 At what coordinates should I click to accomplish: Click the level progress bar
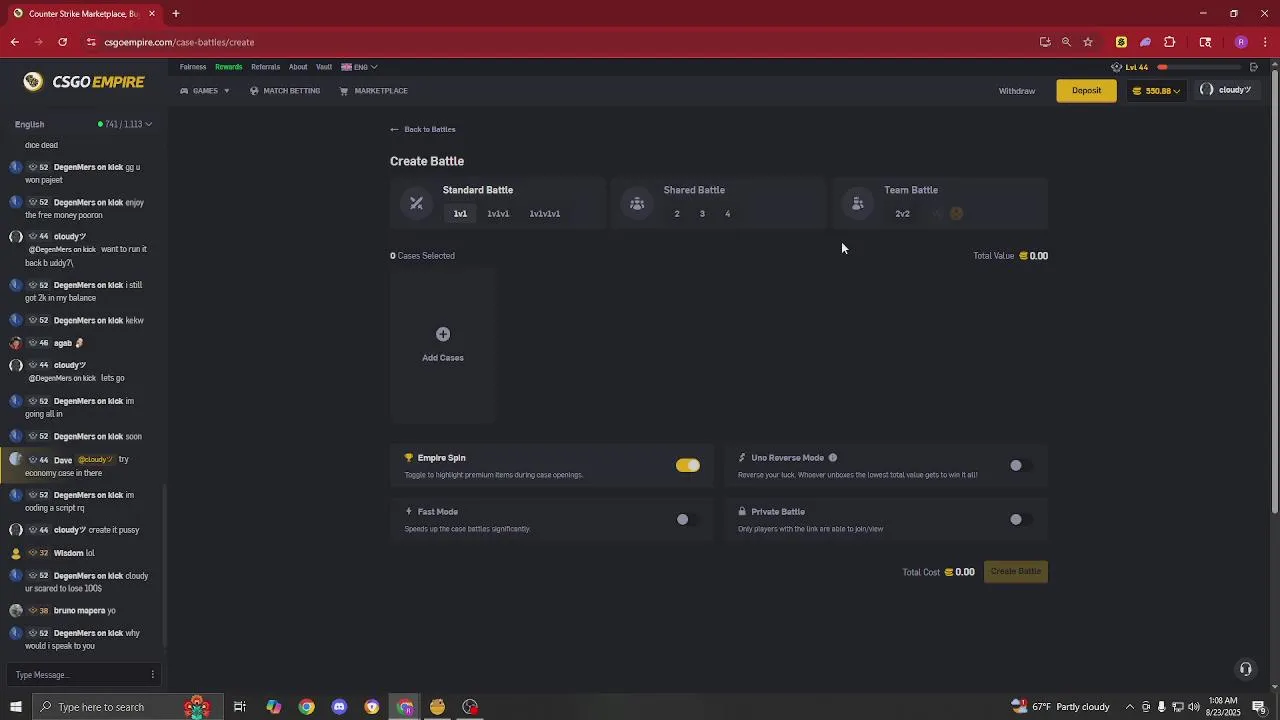click(1198, 67)
